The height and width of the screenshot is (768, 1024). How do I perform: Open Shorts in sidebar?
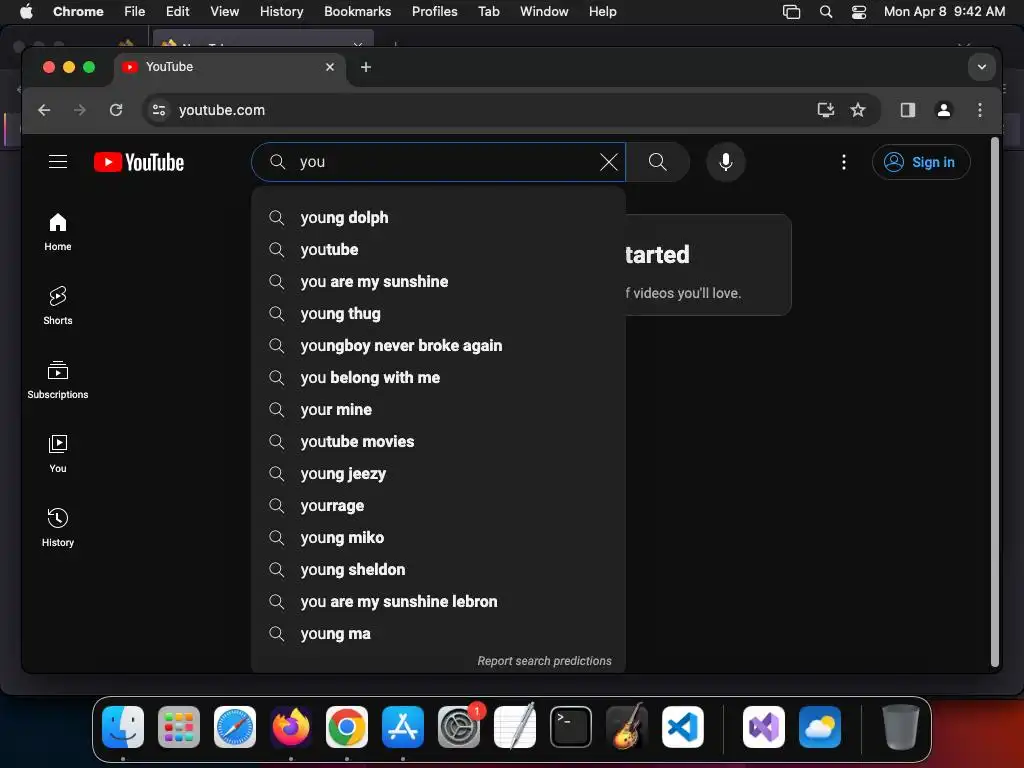pos(58,306)
